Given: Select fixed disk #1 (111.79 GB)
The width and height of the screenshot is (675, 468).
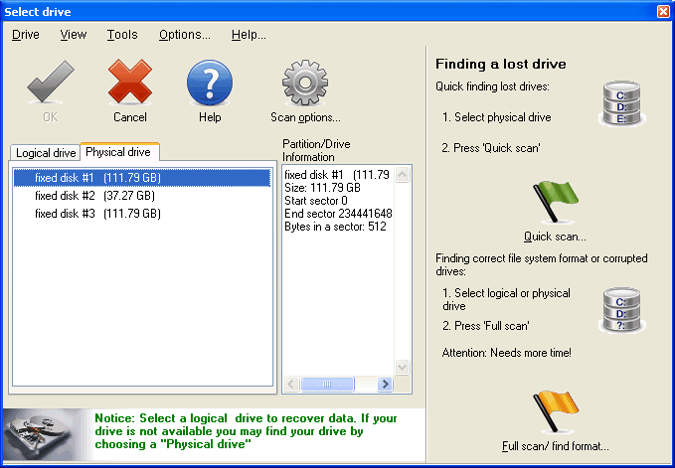Looking at the screenshot, I should [x=142, y=178].
